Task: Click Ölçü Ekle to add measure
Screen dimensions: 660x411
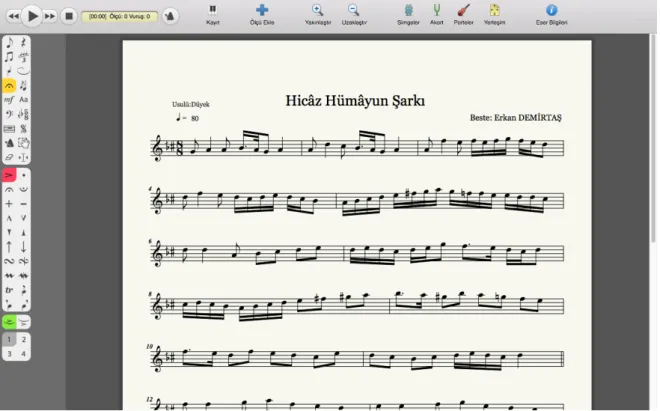Action: click(x=262, y=14)
